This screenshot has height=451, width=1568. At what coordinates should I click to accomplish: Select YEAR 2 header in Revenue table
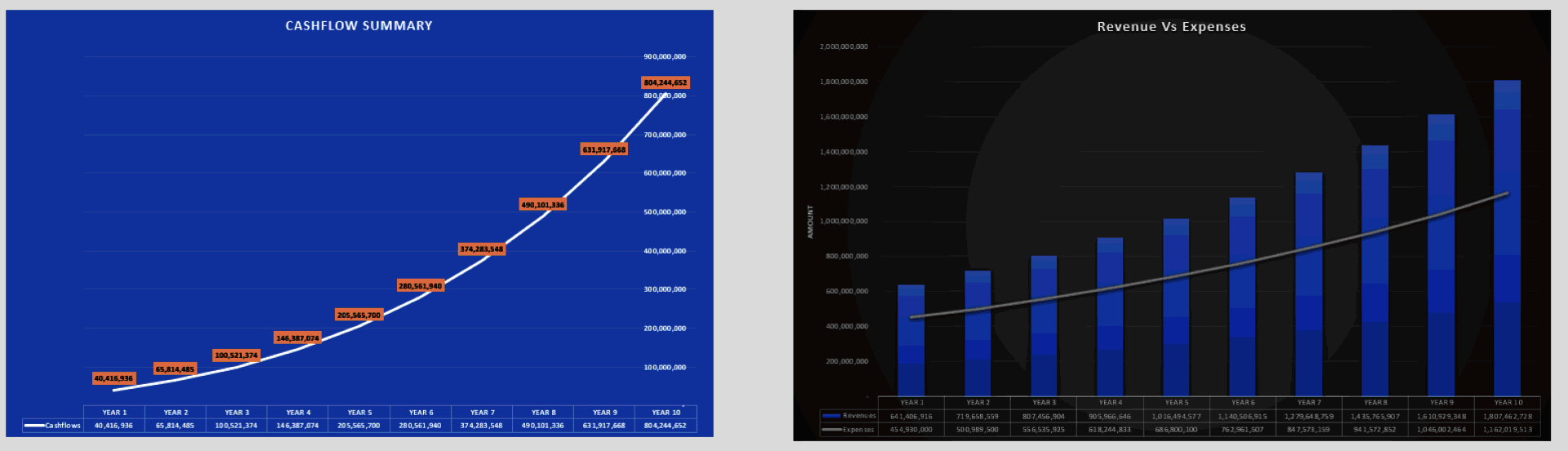point(978,403)
